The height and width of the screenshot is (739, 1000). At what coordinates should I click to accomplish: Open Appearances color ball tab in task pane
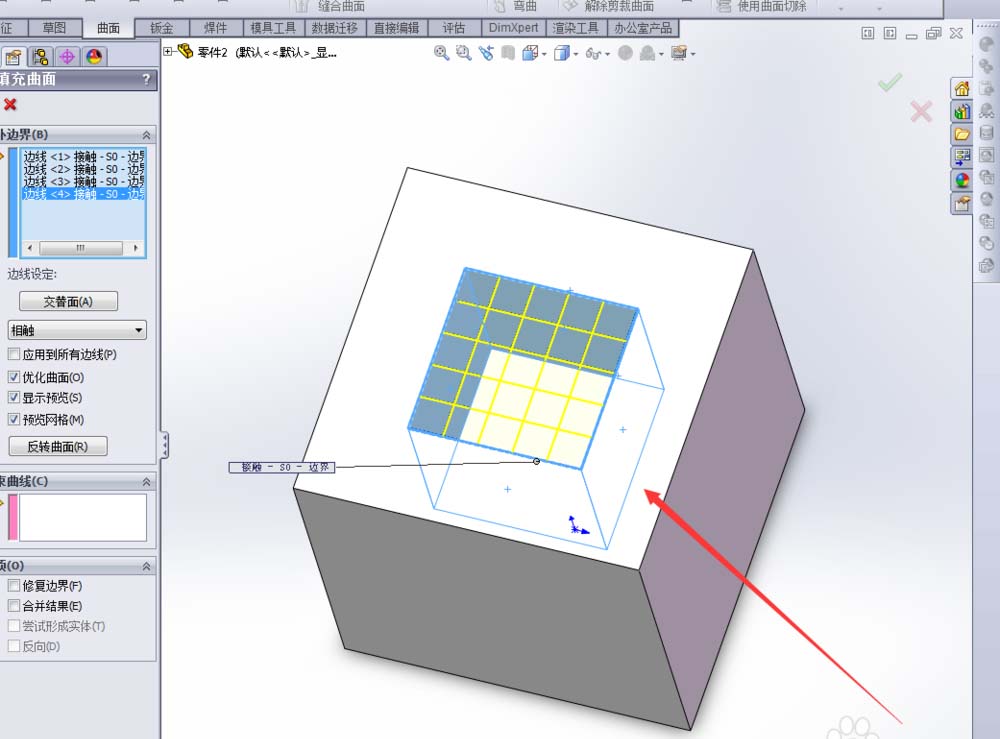(x=962, y=180)
